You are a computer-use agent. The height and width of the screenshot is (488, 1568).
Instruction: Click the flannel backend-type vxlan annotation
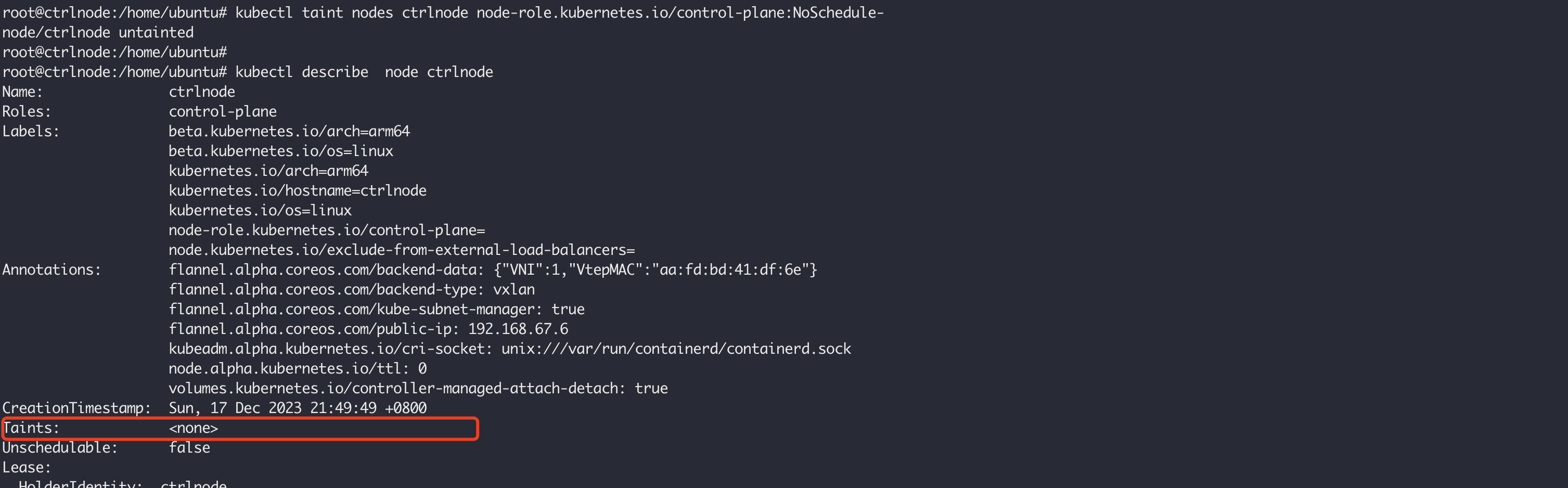tap(351, 290)
